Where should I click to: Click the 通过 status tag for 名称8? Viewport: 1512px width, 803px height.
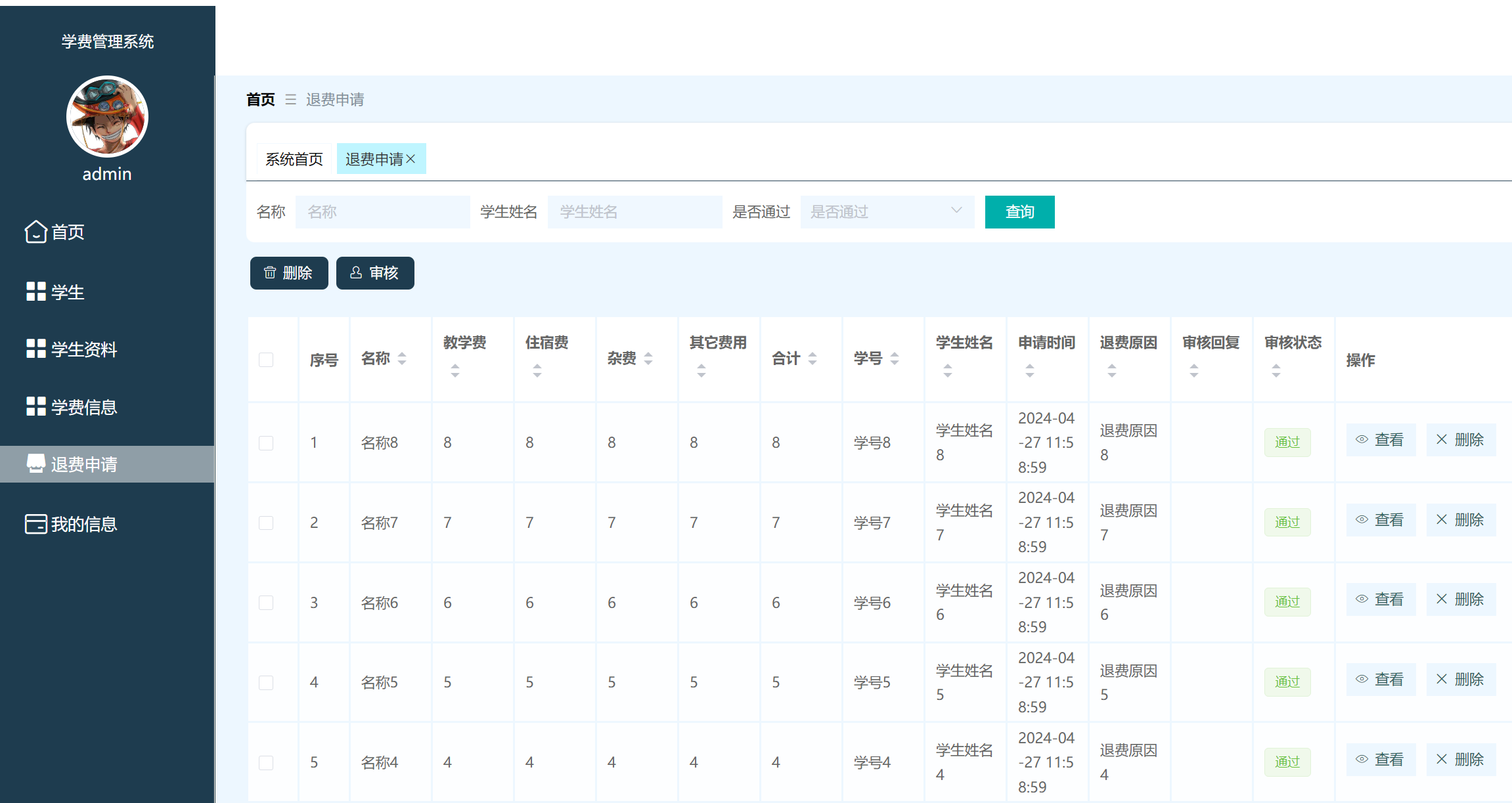point(1287,443)
